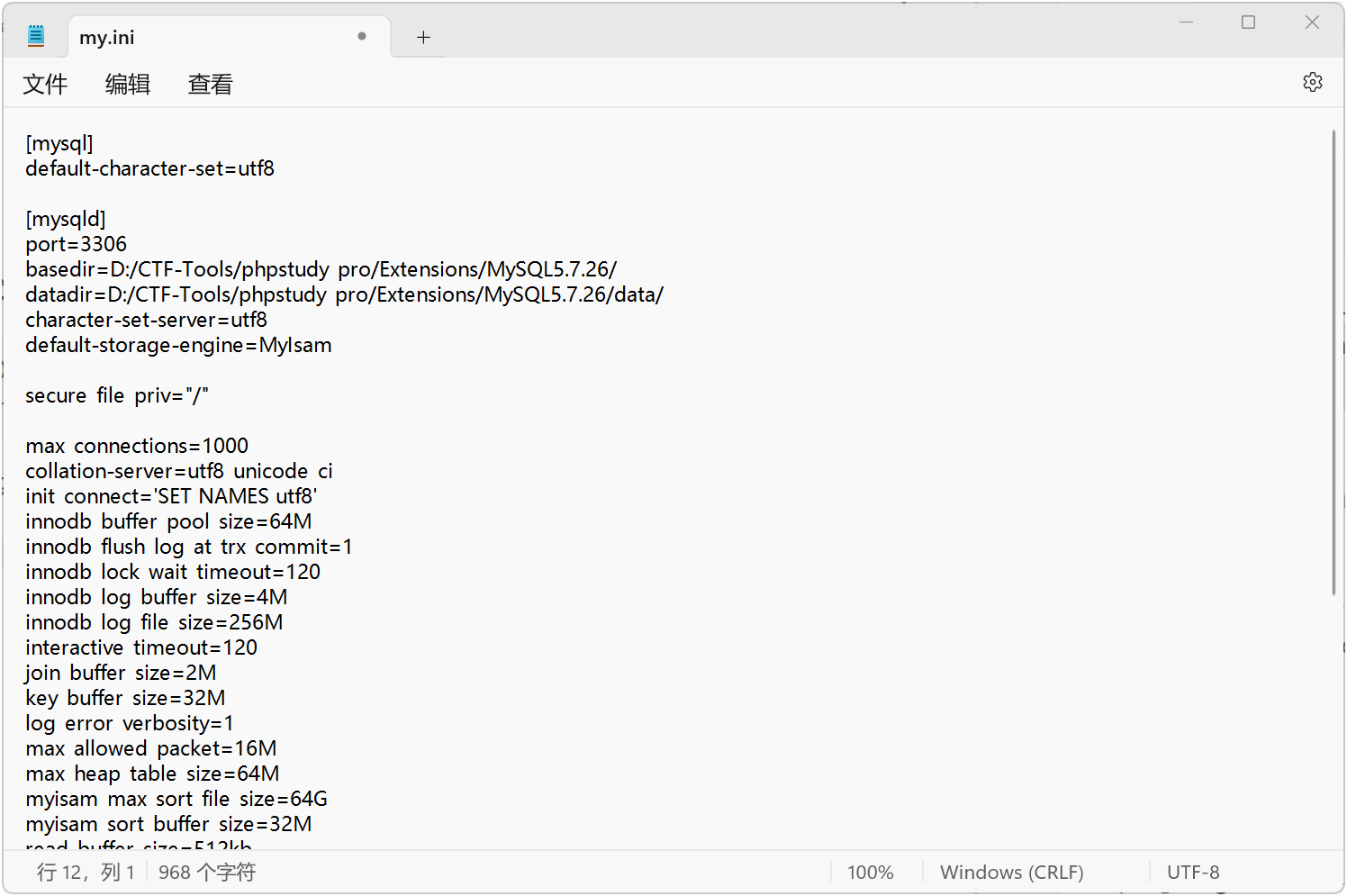Add a new tab with the plus button
Viewport: 1347px width, 896px height.
tap(423, 37)
